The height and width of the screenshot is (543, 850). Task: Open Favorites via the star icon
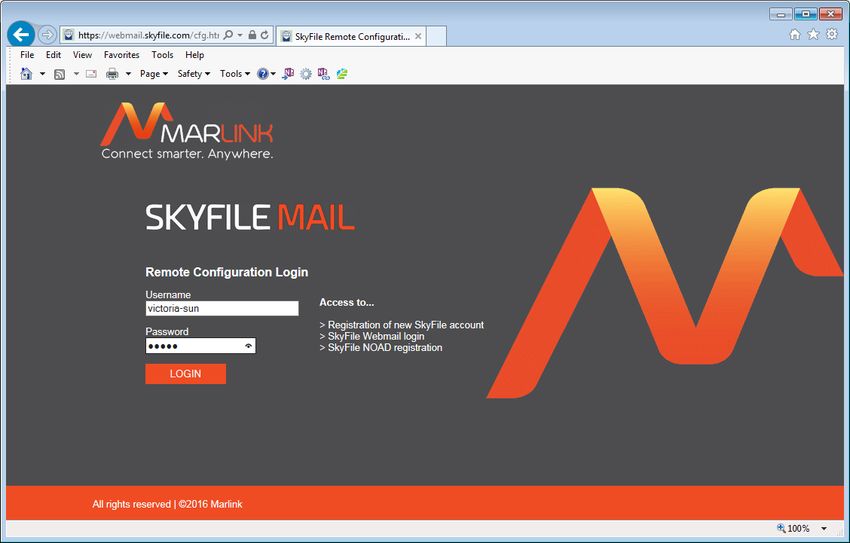[813, 35]
